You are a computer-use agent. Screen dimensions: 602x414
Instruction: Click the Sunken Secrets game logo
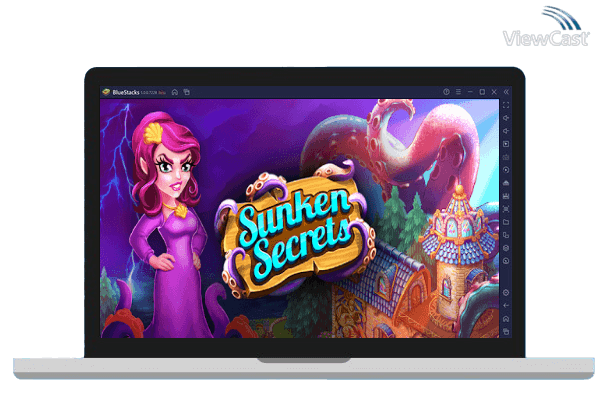click(x=296, y=230)
